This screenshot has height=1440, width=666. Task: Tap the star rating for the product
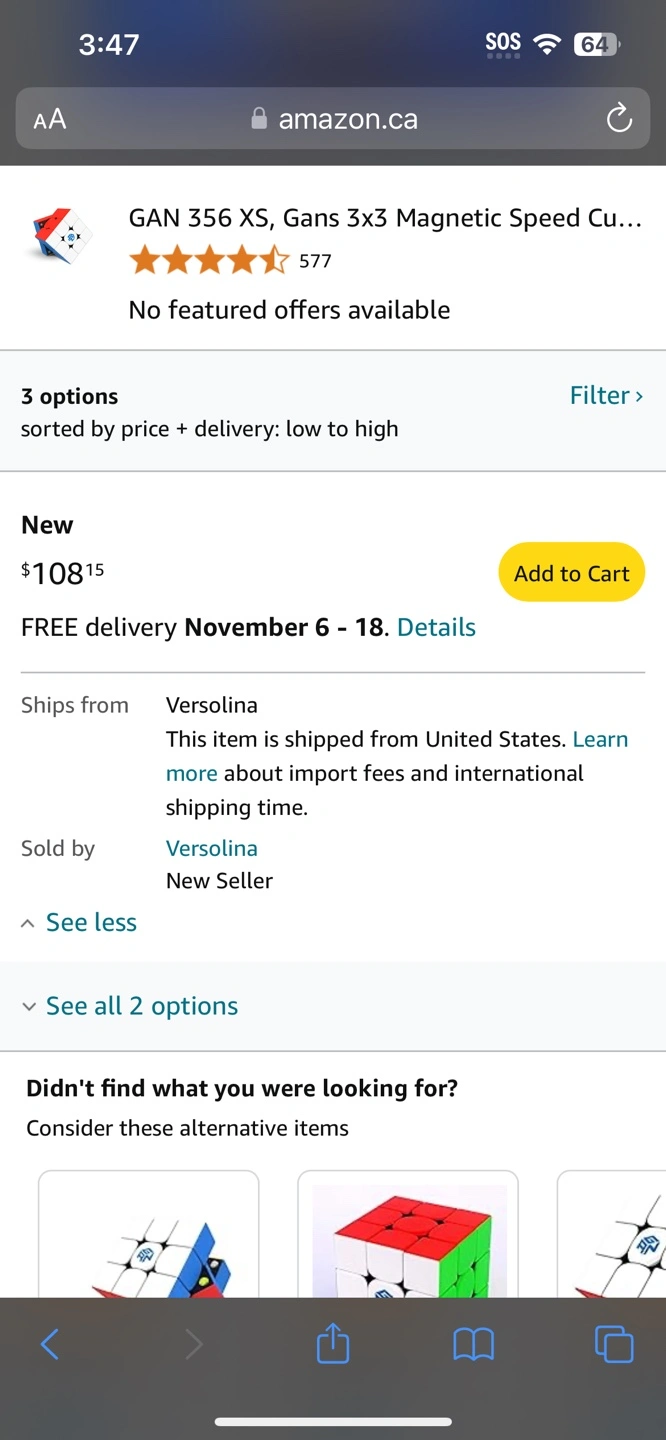209,261
